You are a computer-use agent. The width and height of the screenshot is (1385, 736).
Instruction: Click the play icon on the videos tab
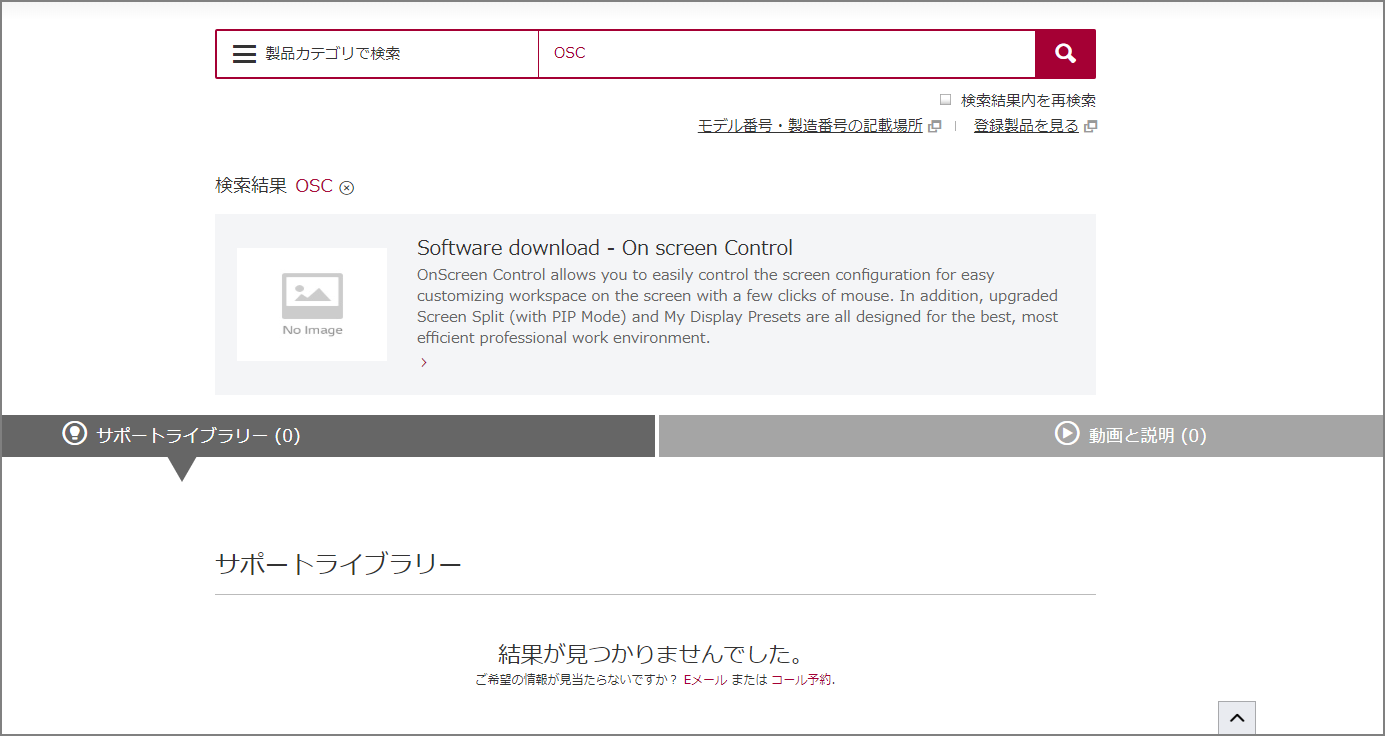point(1067,433)
